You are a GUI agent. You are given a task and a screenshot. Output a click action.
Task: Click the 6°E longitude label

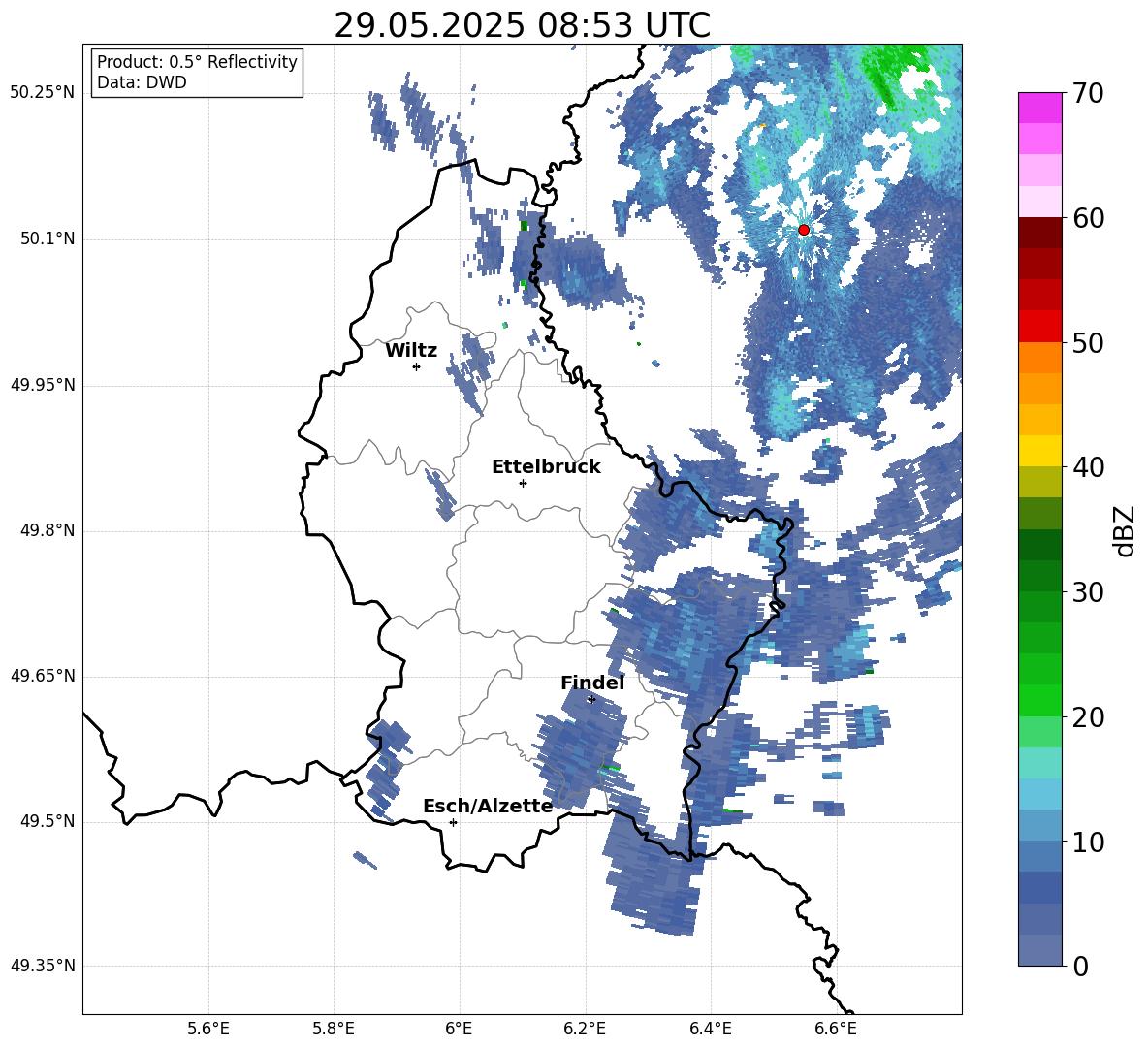coord(459,1029)
